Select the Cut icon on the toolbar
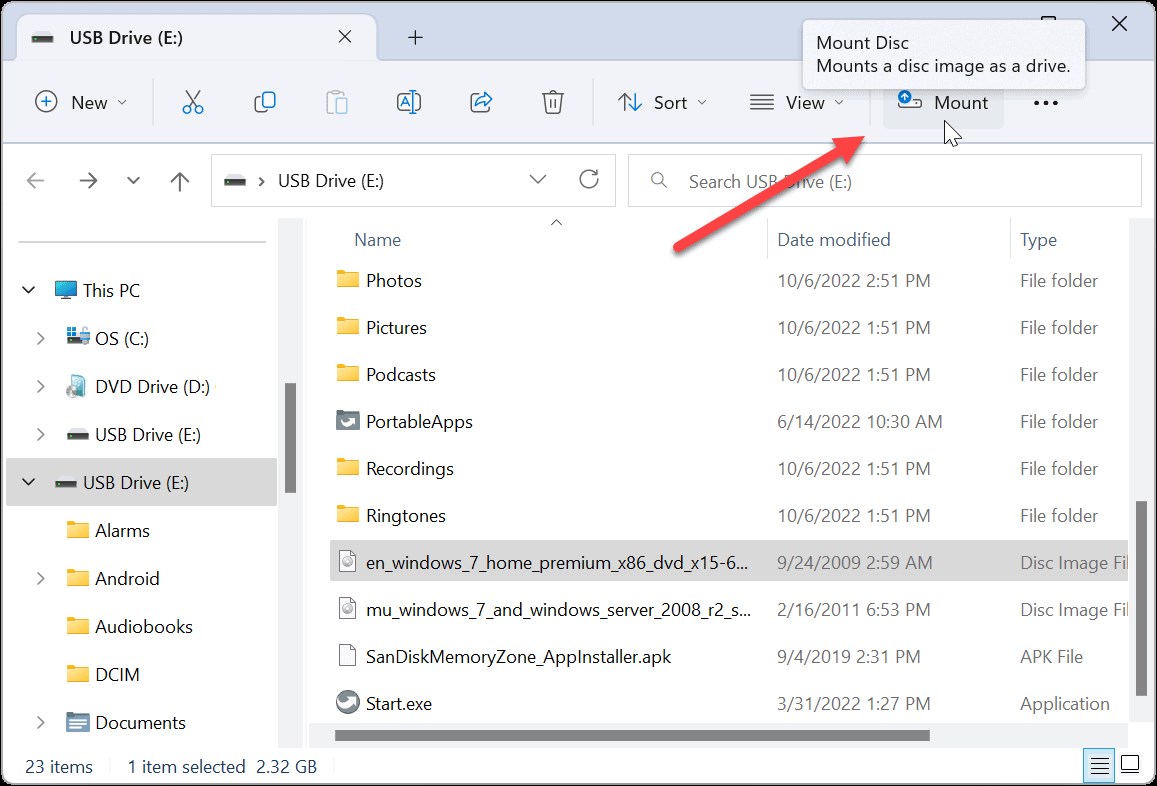Viewport: 1157px width, 786px height. (193, 102)
